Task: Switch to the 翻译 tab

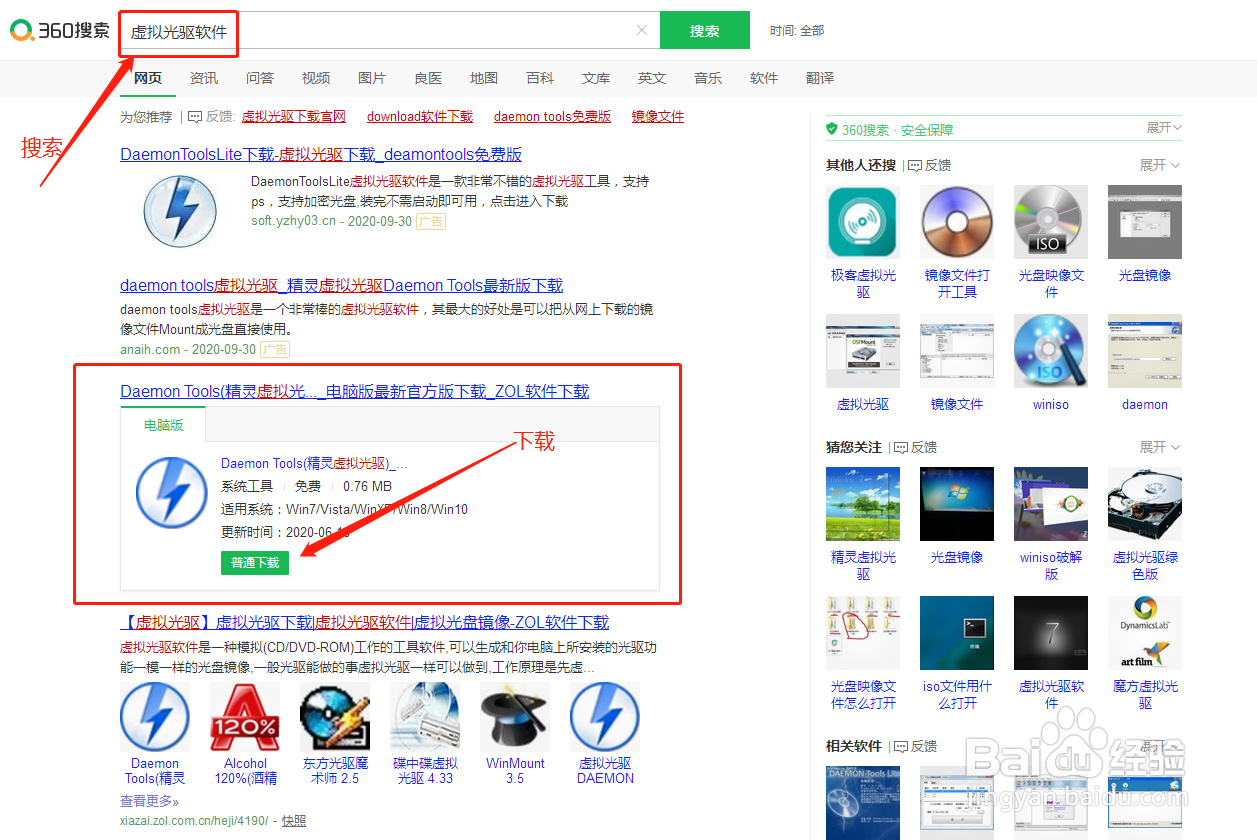Action: pyautogui.click(x=820, y=78)
